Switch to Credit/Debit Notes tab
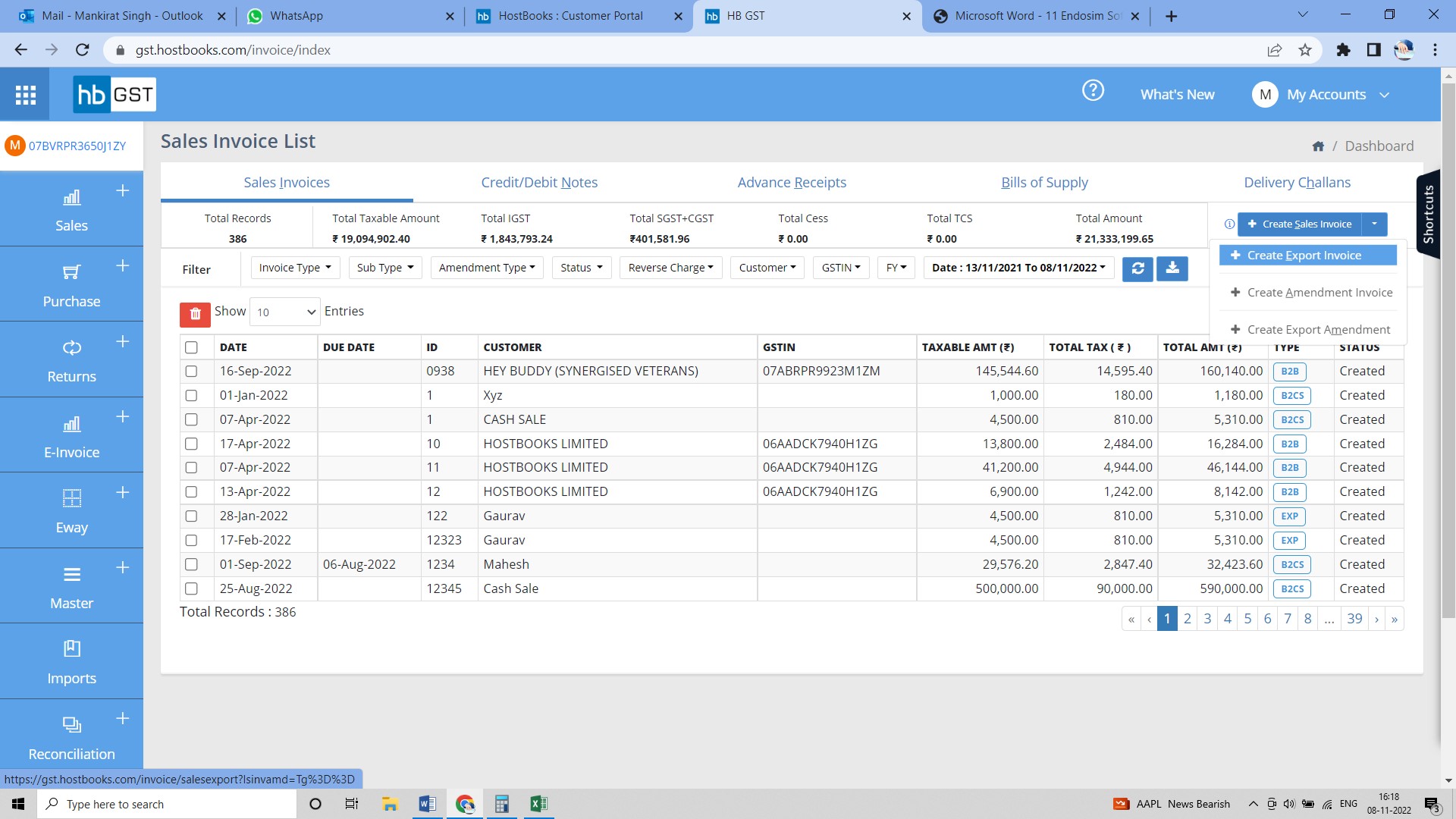 pos(539,182)
